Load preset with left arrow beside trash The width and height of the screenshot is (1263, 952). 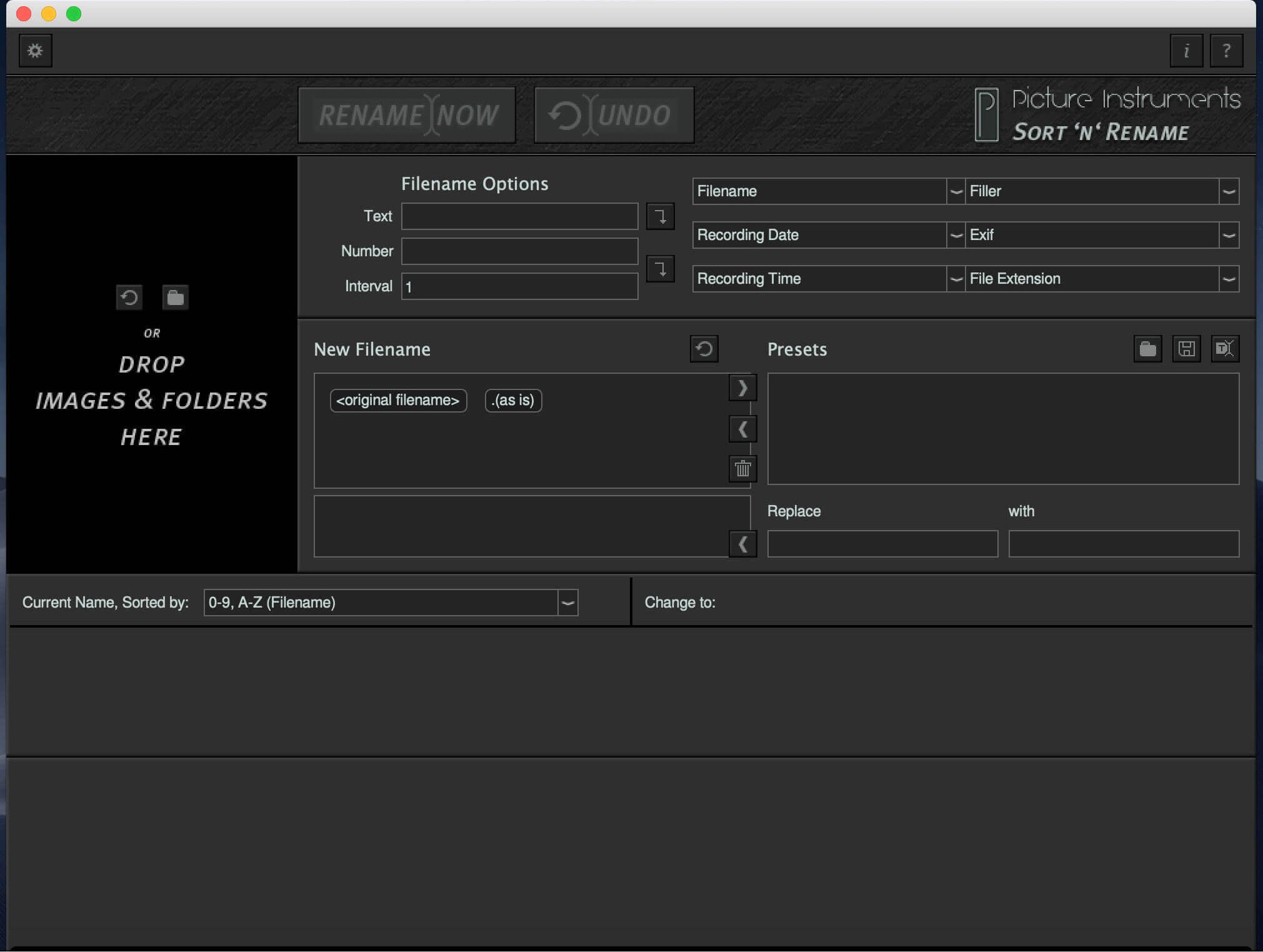742,429
